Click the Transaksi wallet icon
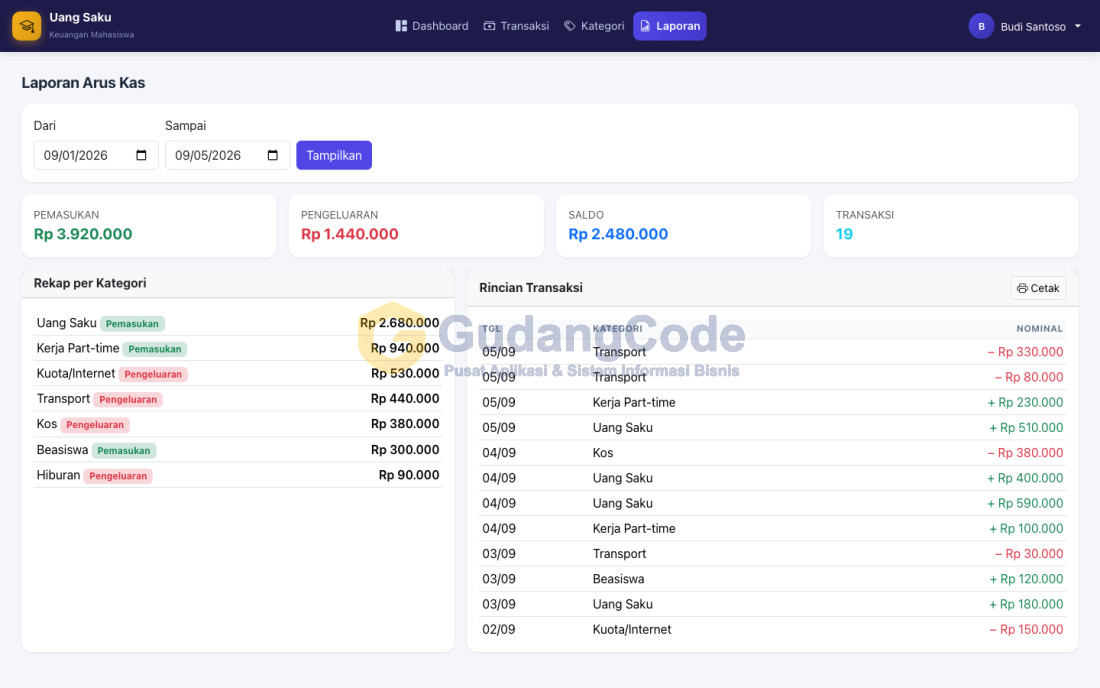Image resolution: width=1100 pixels, height=688 pixels. tap(489, 26)
